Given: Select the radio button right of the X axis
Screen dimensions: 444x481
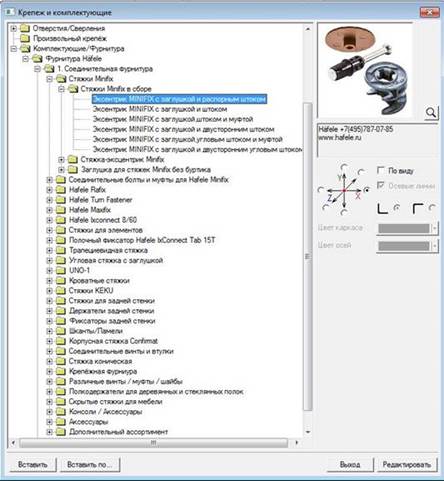Looking at the screenshot, I should [x=367, y=190].
